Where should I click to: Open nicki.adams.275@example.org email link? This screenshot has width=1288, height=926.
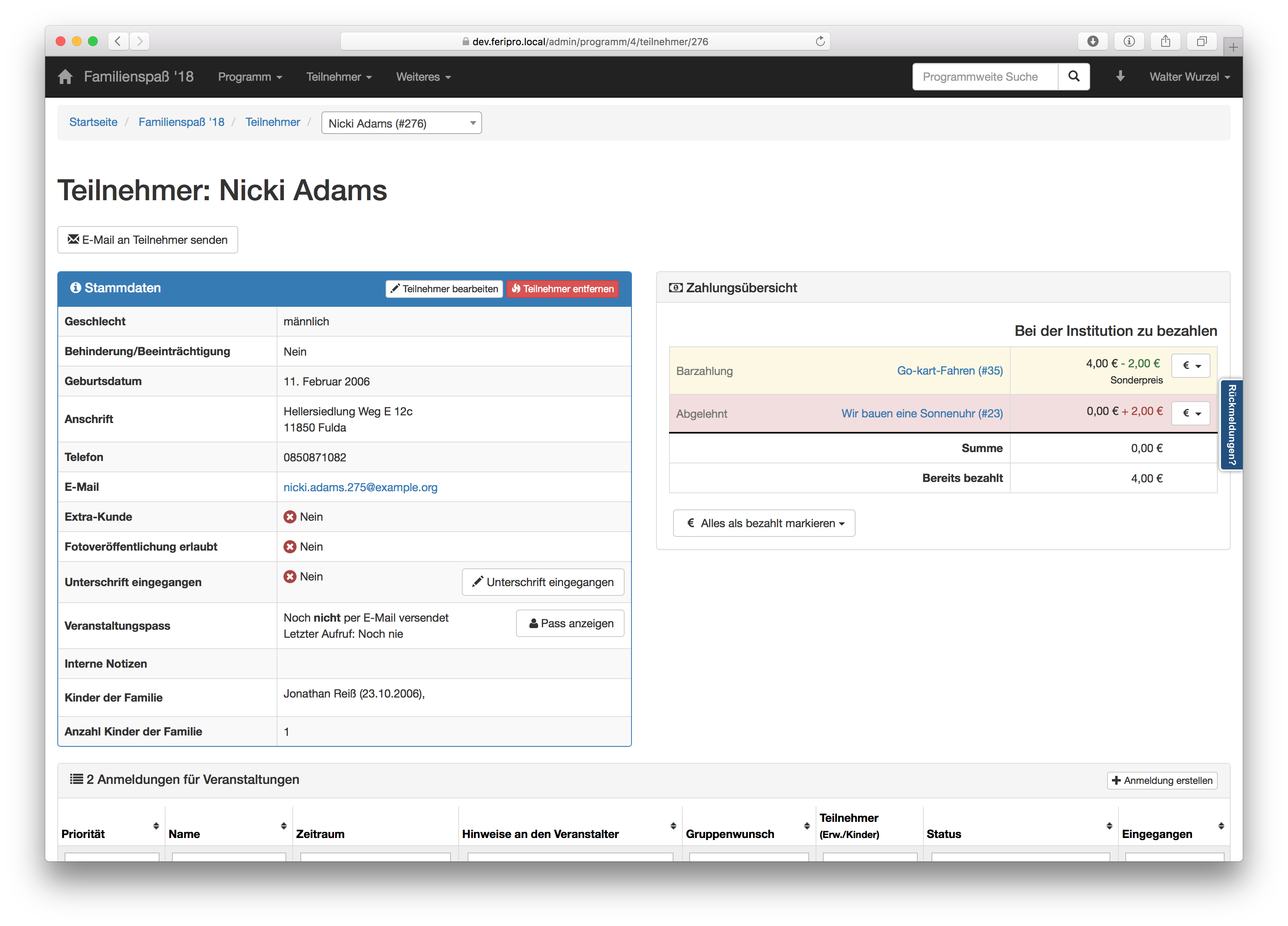pyautogui.click(x=360, y=487)
